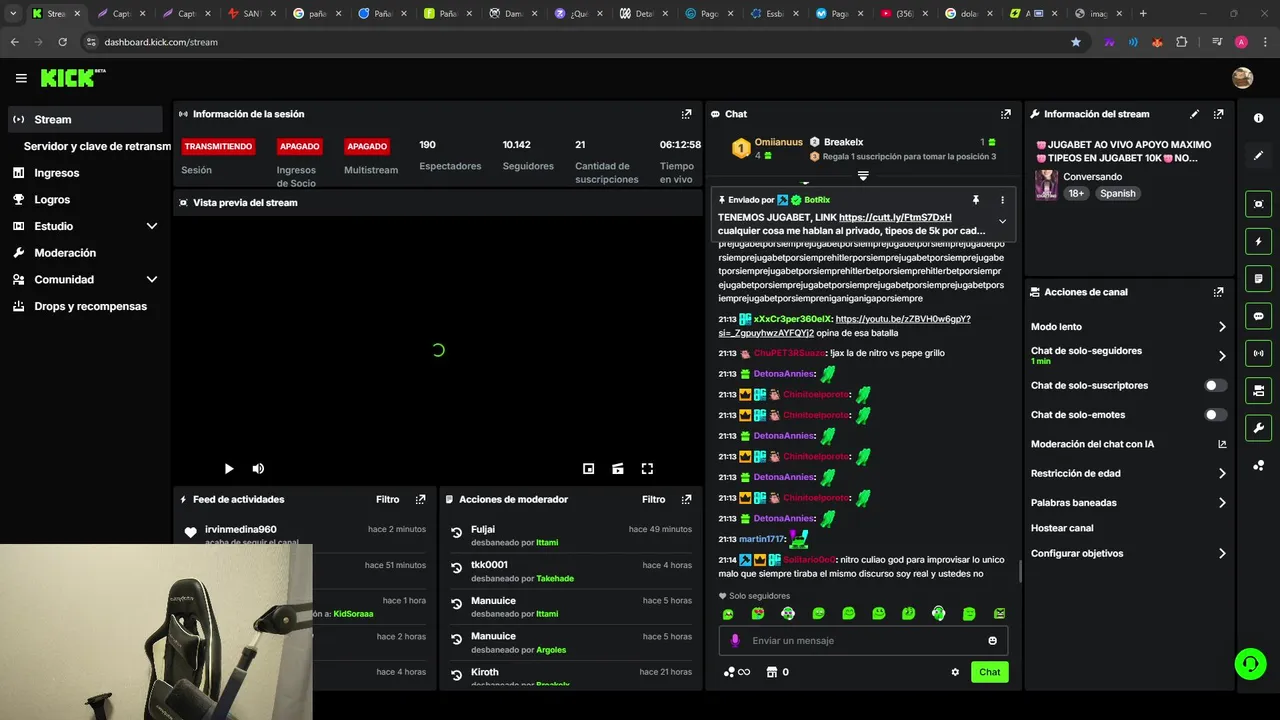Toggle wrench widget icon in right sidebar

coord(1258,428)
